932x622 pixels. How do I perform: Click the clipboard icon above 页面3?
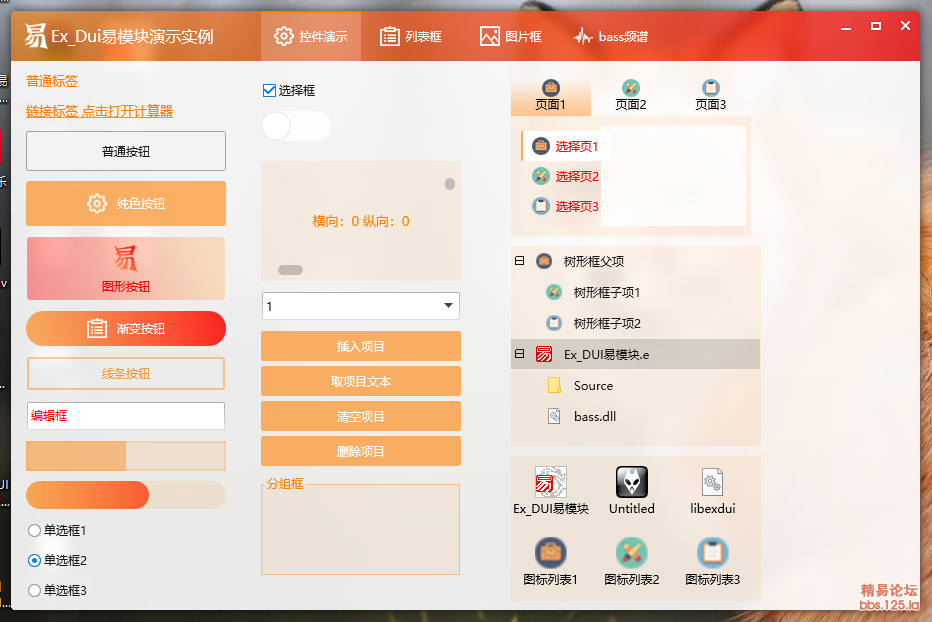[x=710, y=88]
